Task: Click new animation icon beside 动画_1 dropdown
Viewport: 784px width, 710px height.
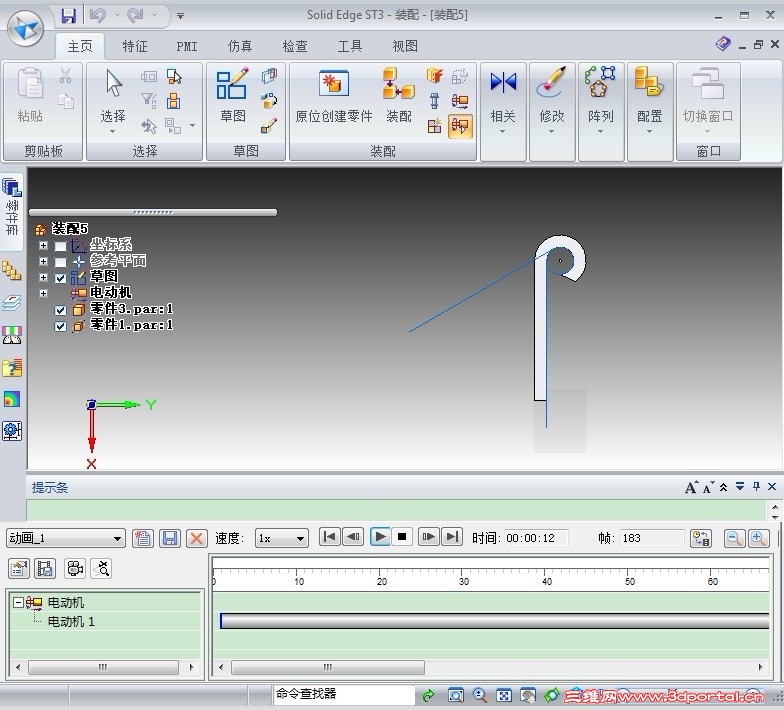Action: (142, 538)
